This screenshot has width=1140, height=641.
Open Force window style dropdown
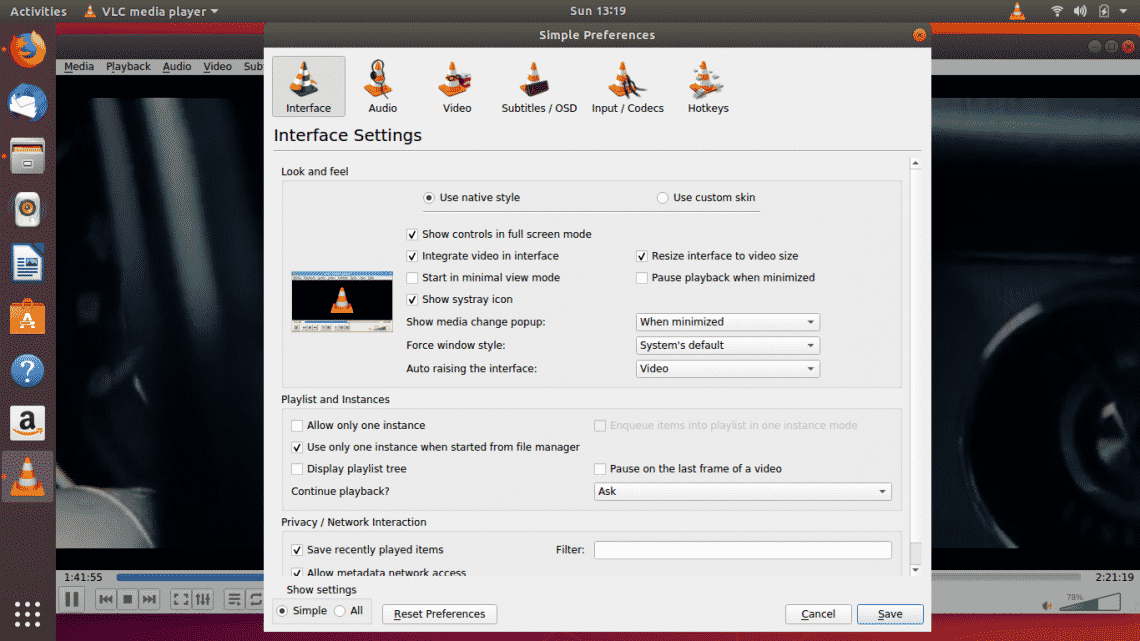tap(728, 345)
